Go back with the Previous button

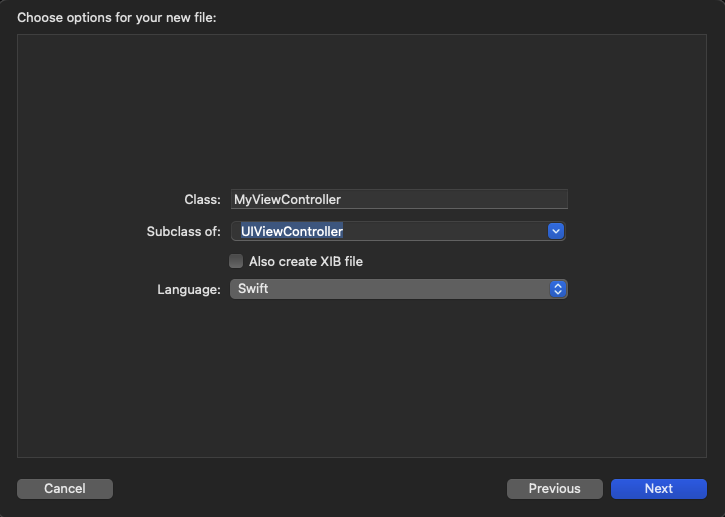pos(554,488)
